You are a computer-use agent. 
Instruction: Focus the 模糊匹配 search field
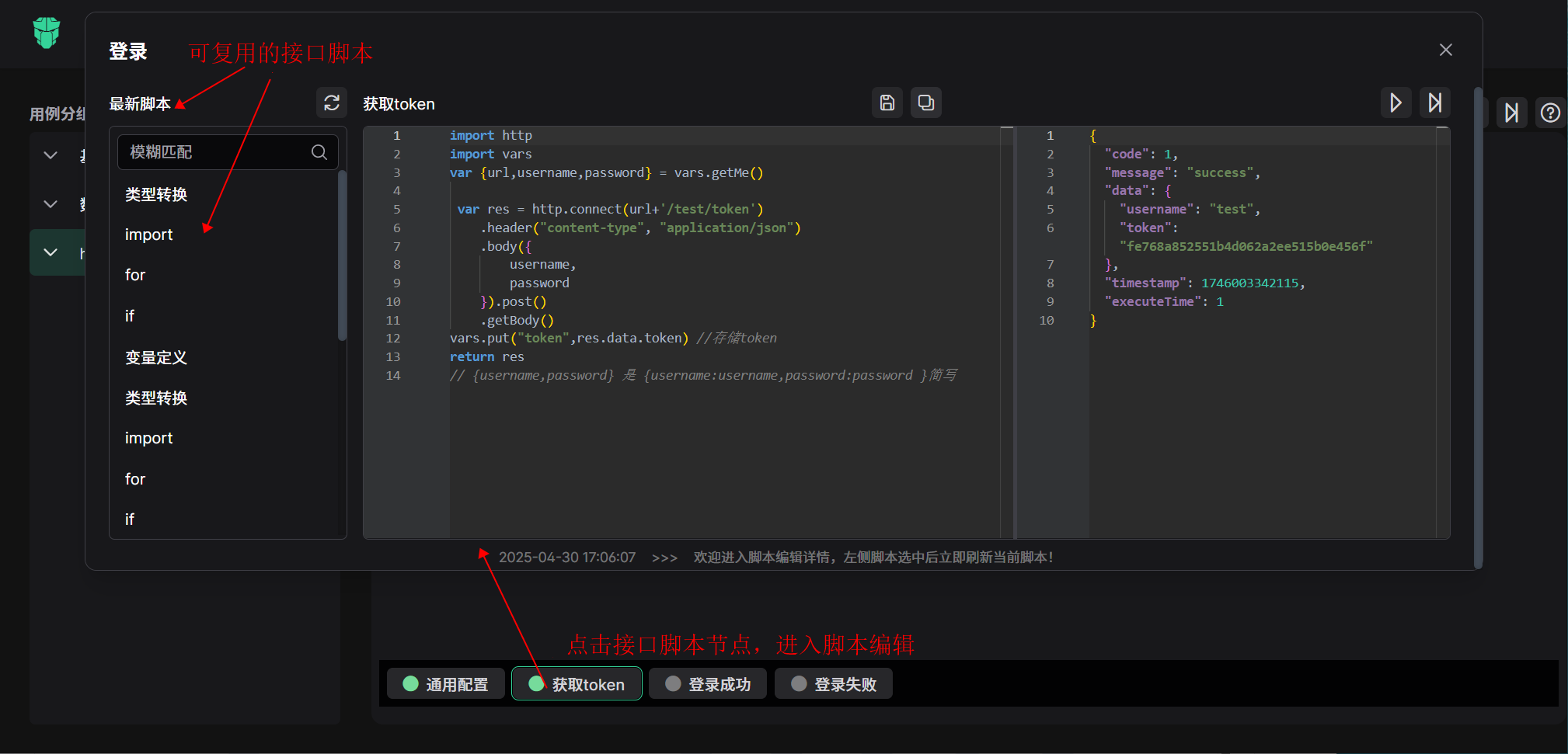point(228,152)
